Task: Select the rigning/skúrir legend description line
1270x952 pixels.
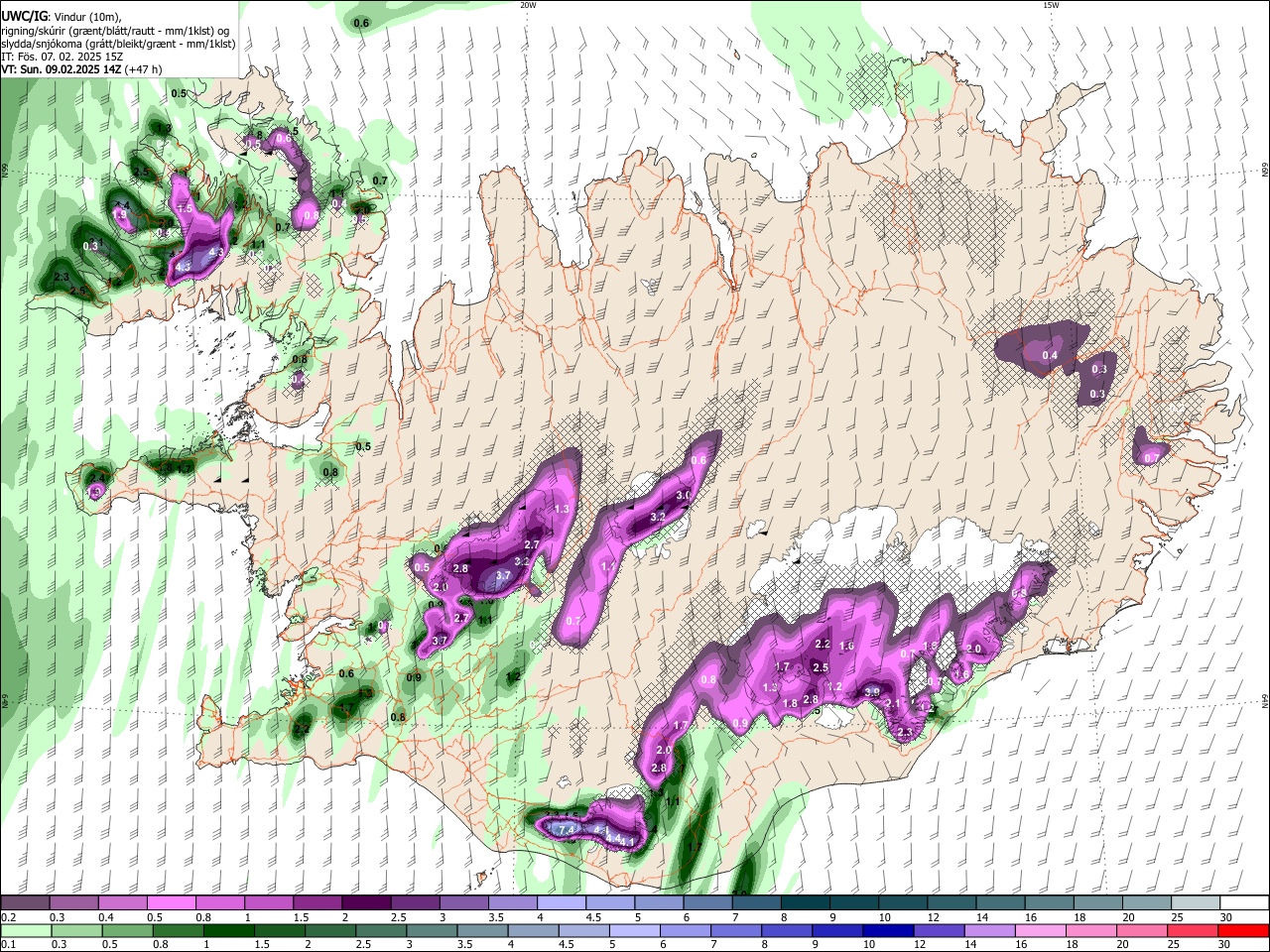Action: tap(115, 31)
